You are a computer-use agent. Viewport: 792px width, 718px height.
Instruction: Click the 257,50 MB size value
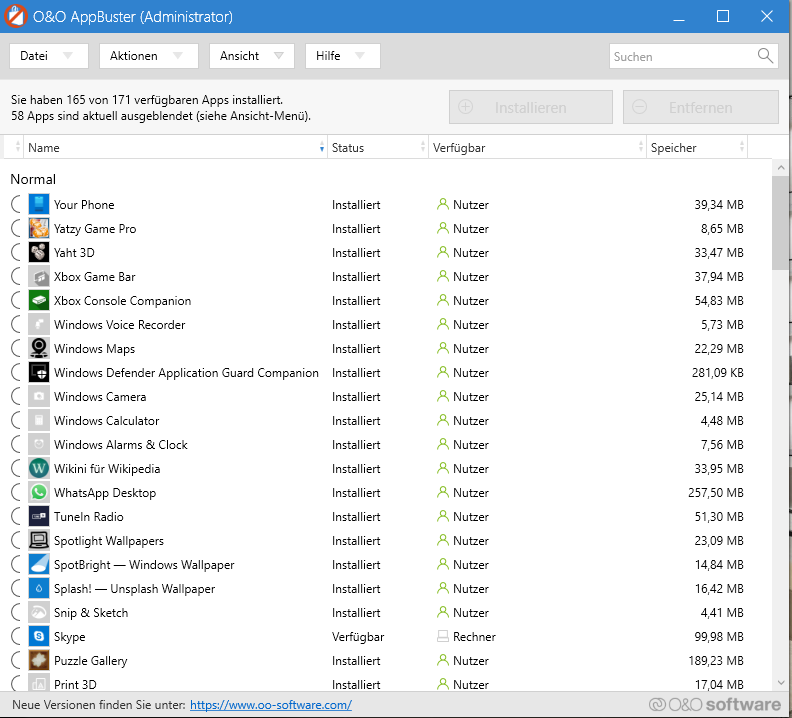(x=716, y=493)
